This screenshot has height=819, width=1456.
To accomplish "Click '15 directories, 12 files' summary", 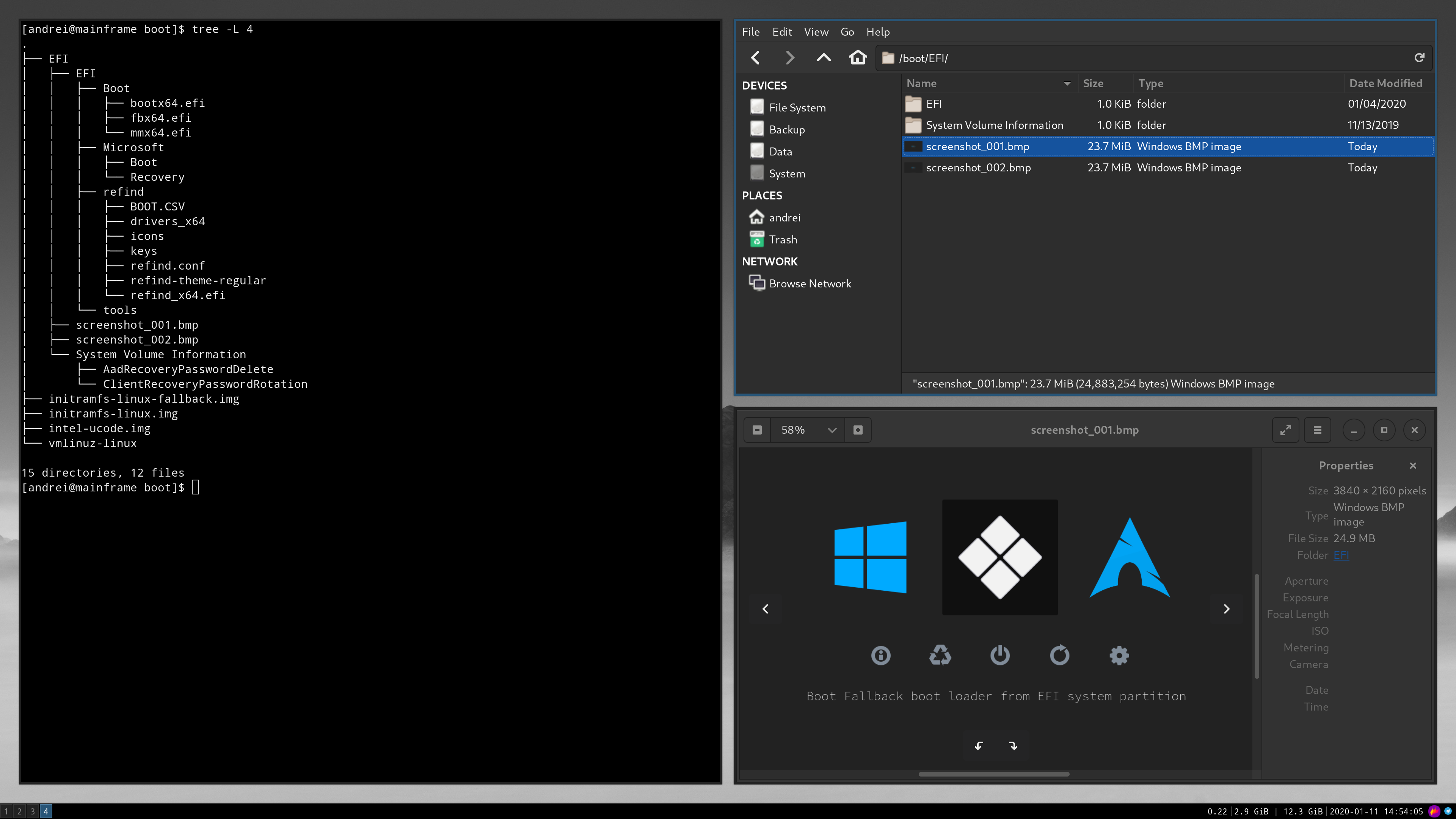I will [103, 472].
